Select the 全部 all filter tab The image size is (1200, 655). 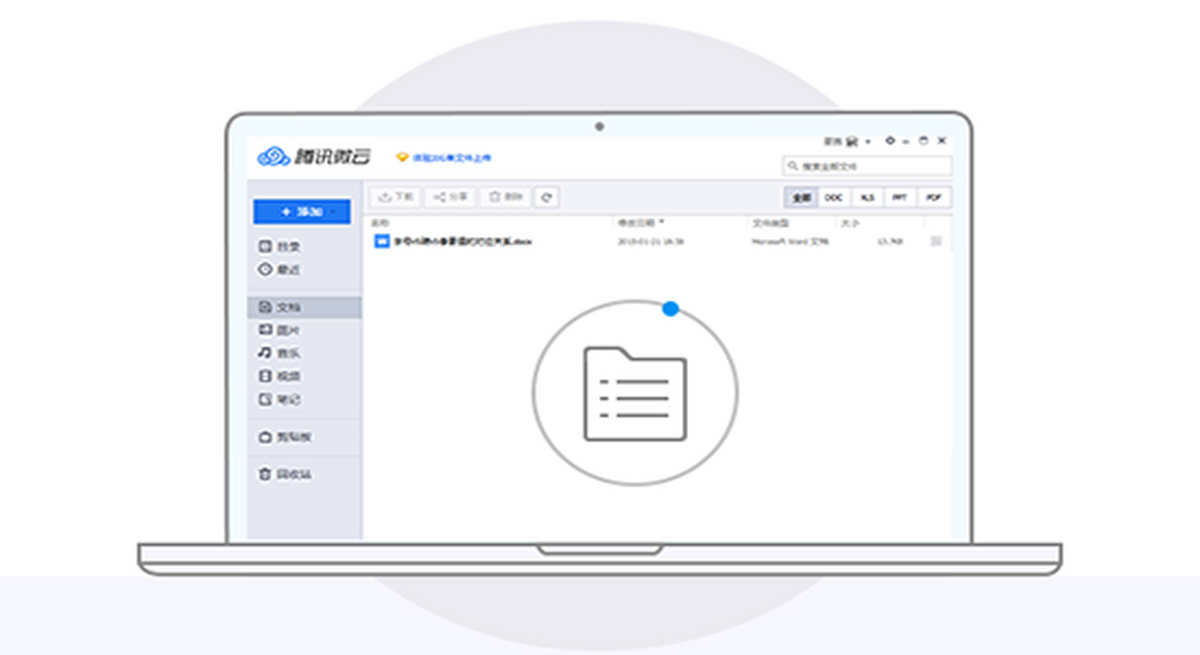[801, 198]
